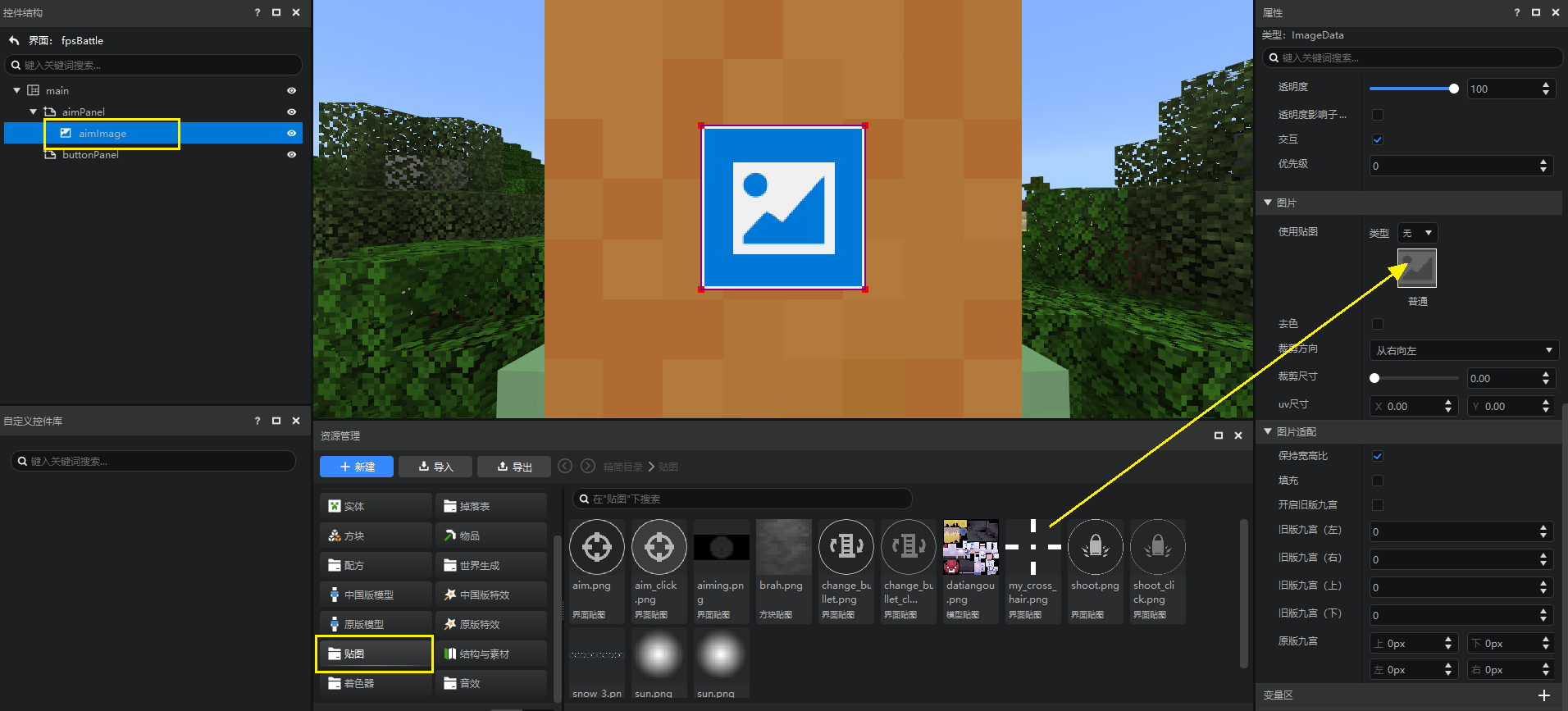This screenshot has height=711, width=1568.
Task: Click the 导出 button
Action: pos(514,467)
